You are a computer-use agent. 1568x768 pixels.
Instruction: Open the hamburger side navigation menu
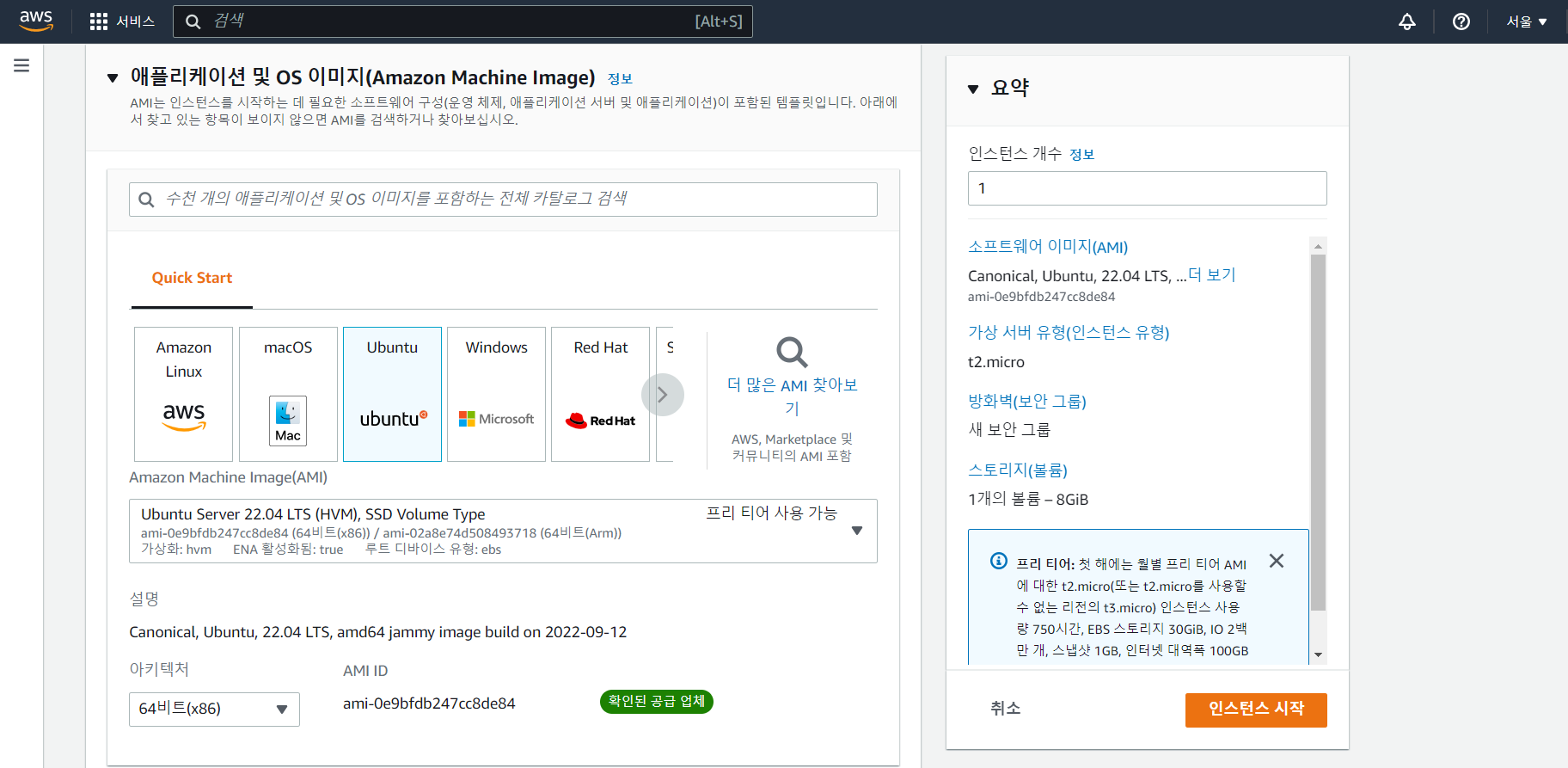coord(21,65)
